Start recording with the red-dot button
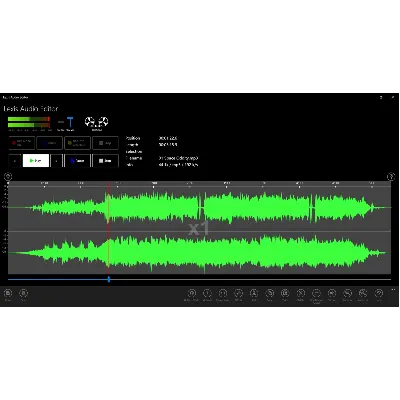 [x=21, y=143]
